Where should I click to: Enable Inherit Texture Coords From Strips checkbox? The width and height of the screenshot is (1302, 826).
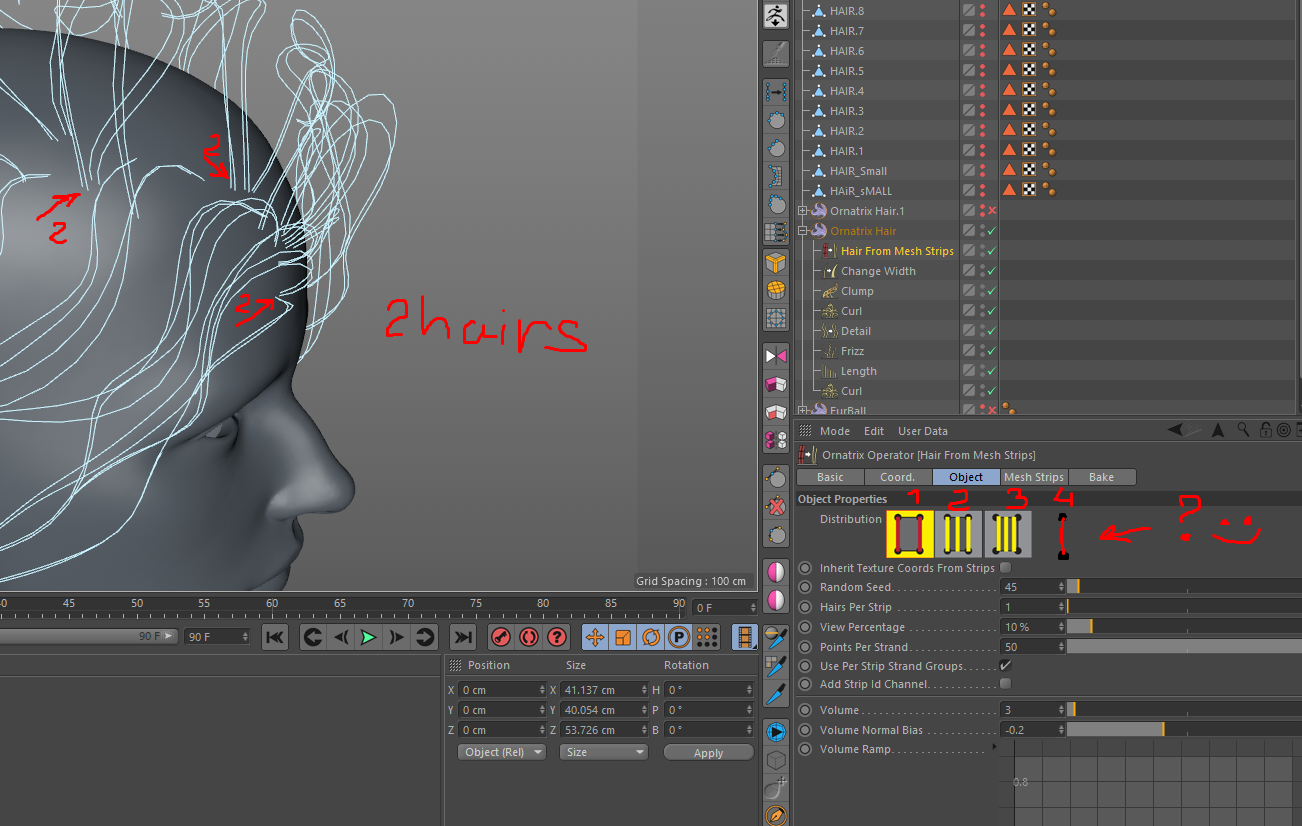1006,568
